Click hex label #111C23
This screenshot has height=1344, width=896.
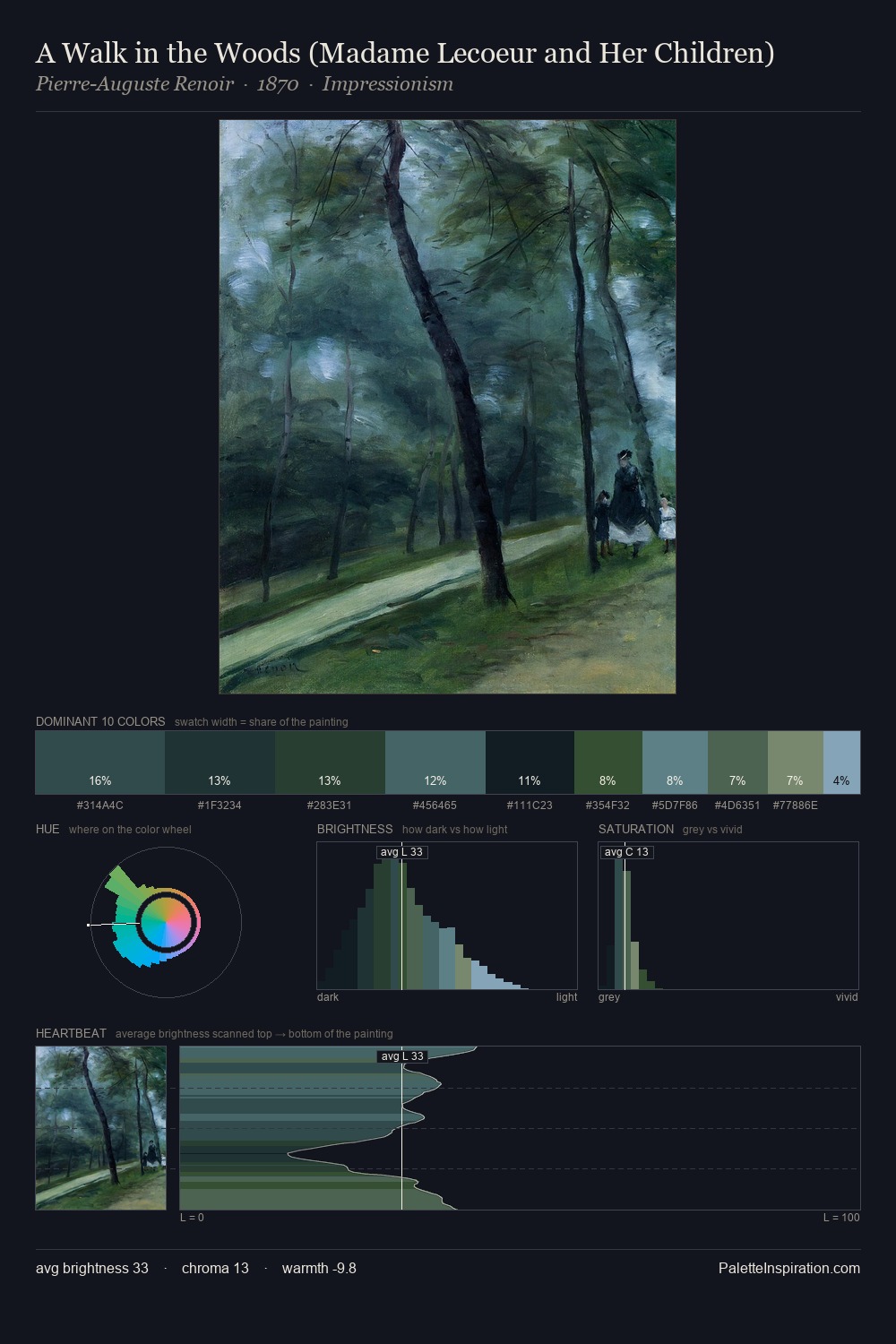pos(530,805)
